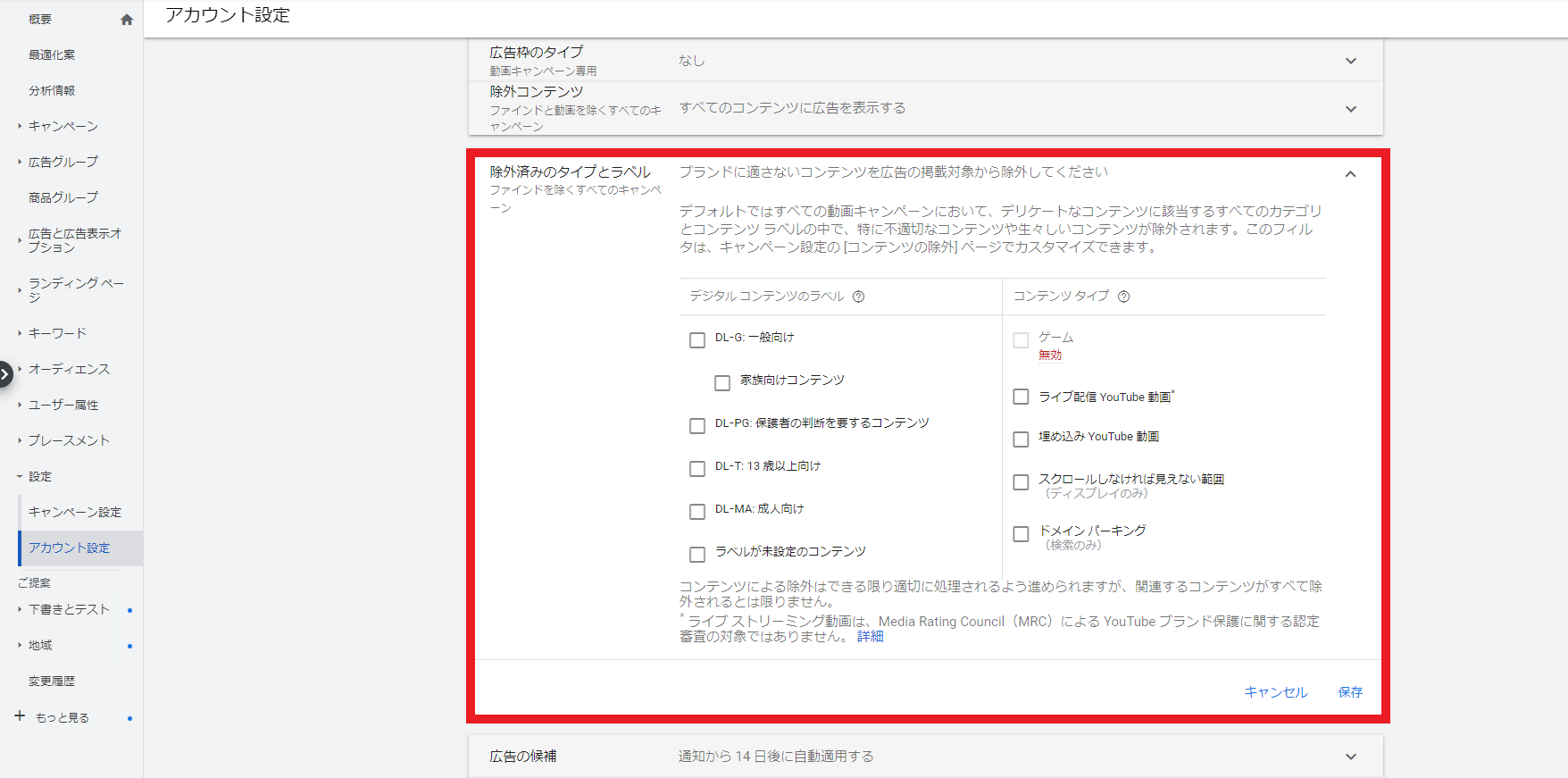
Task: Click the キャンセル button
Action: point(1276,692)
